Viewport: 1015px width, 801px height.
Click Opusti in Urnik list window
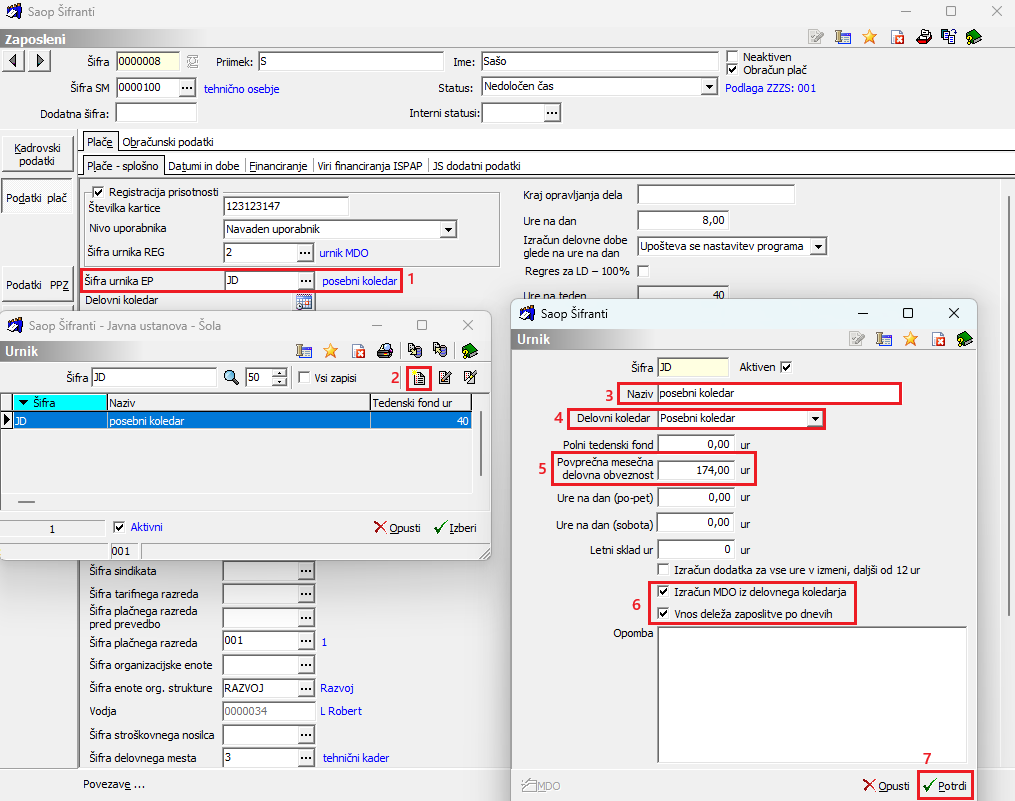[397, 528]
